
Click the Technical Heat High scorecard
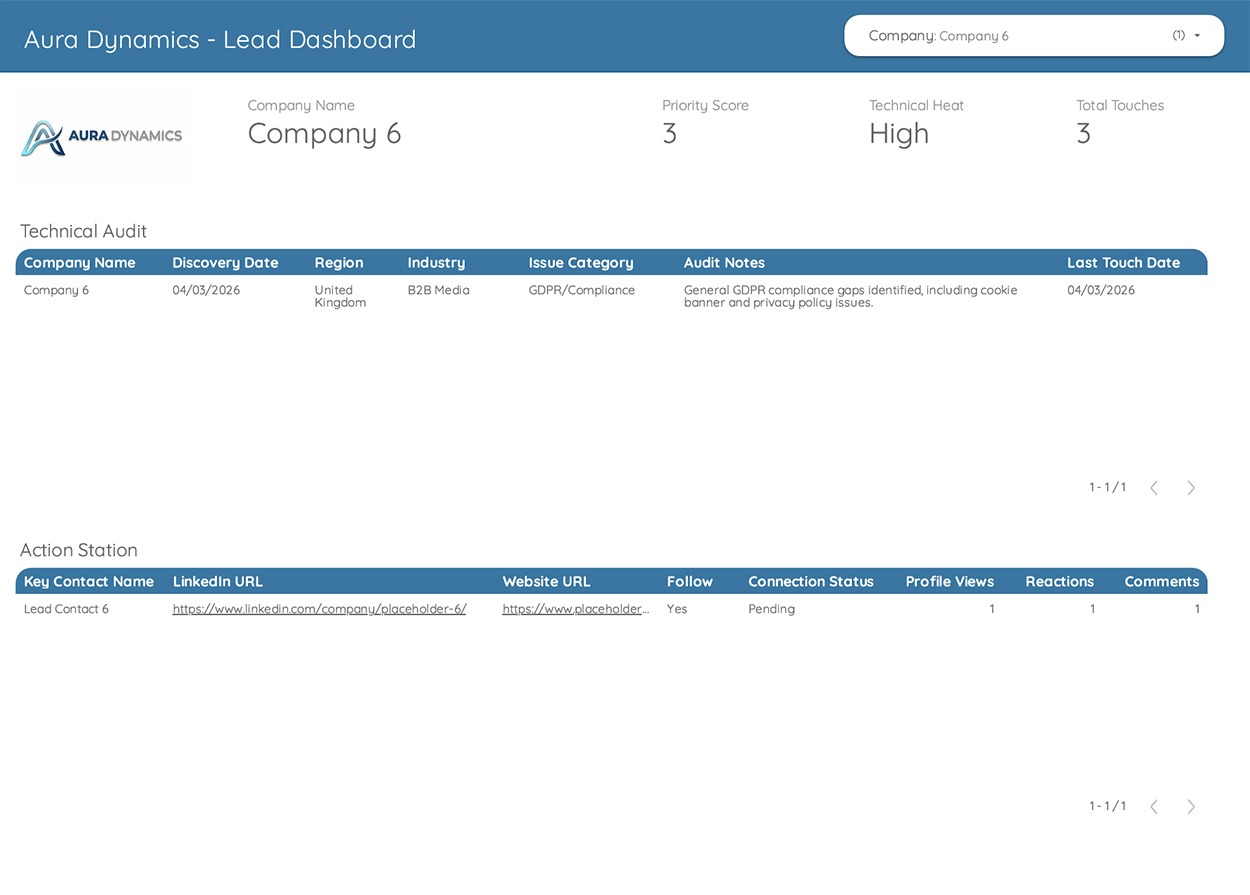[898, 134]
